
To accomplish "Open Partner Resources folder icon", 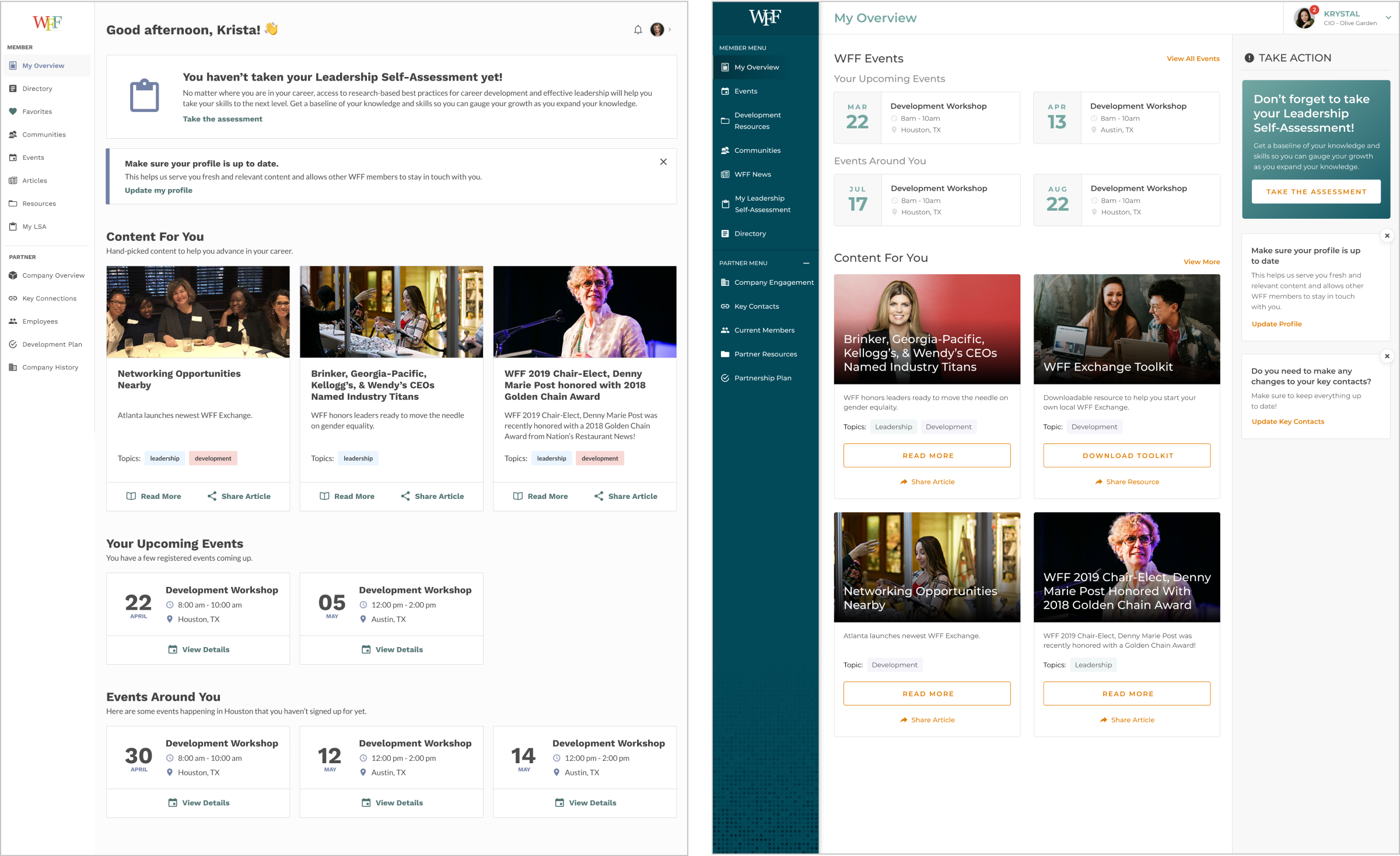I will pos(725,354).
